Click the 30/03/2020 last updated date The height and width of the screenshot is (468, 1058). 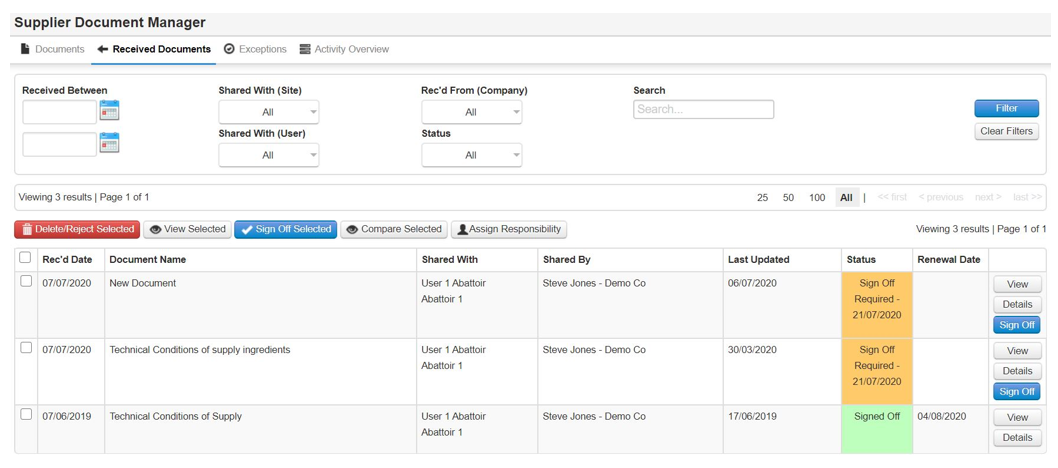[x=752, y=350]
